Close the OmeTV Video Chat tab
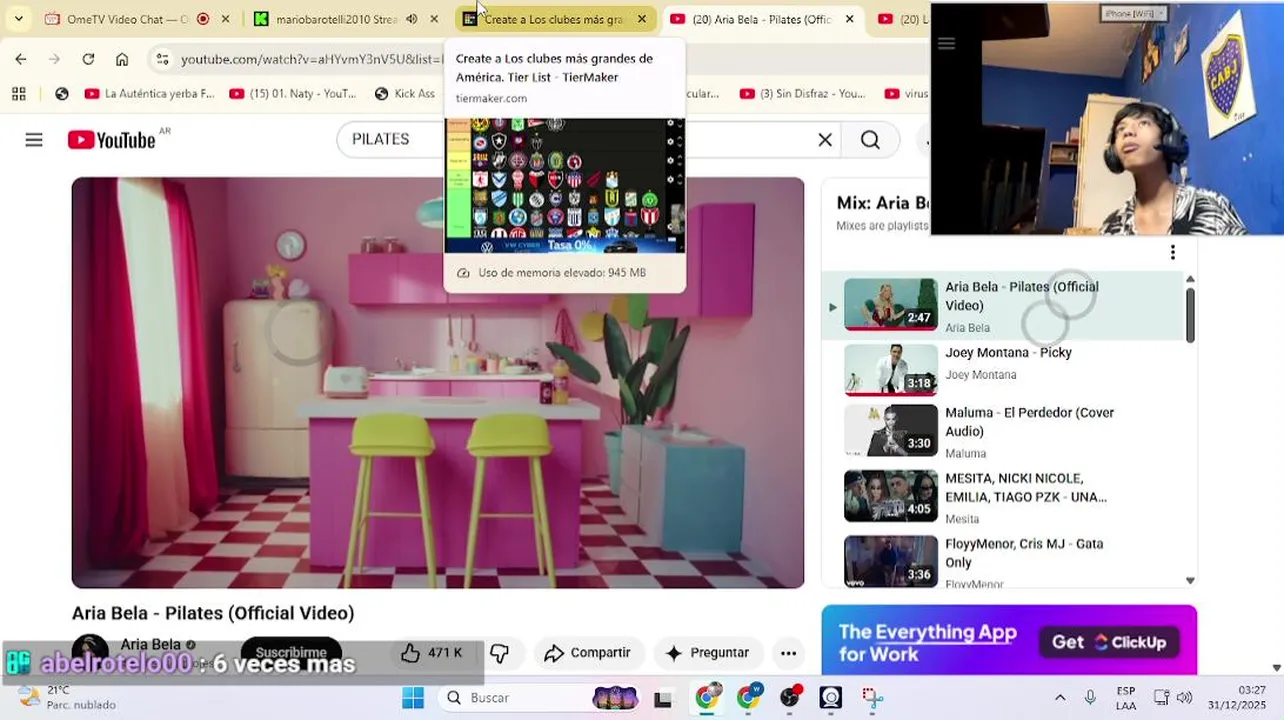1284x720 pixels. pyautogui.click(x=225, y=19)
